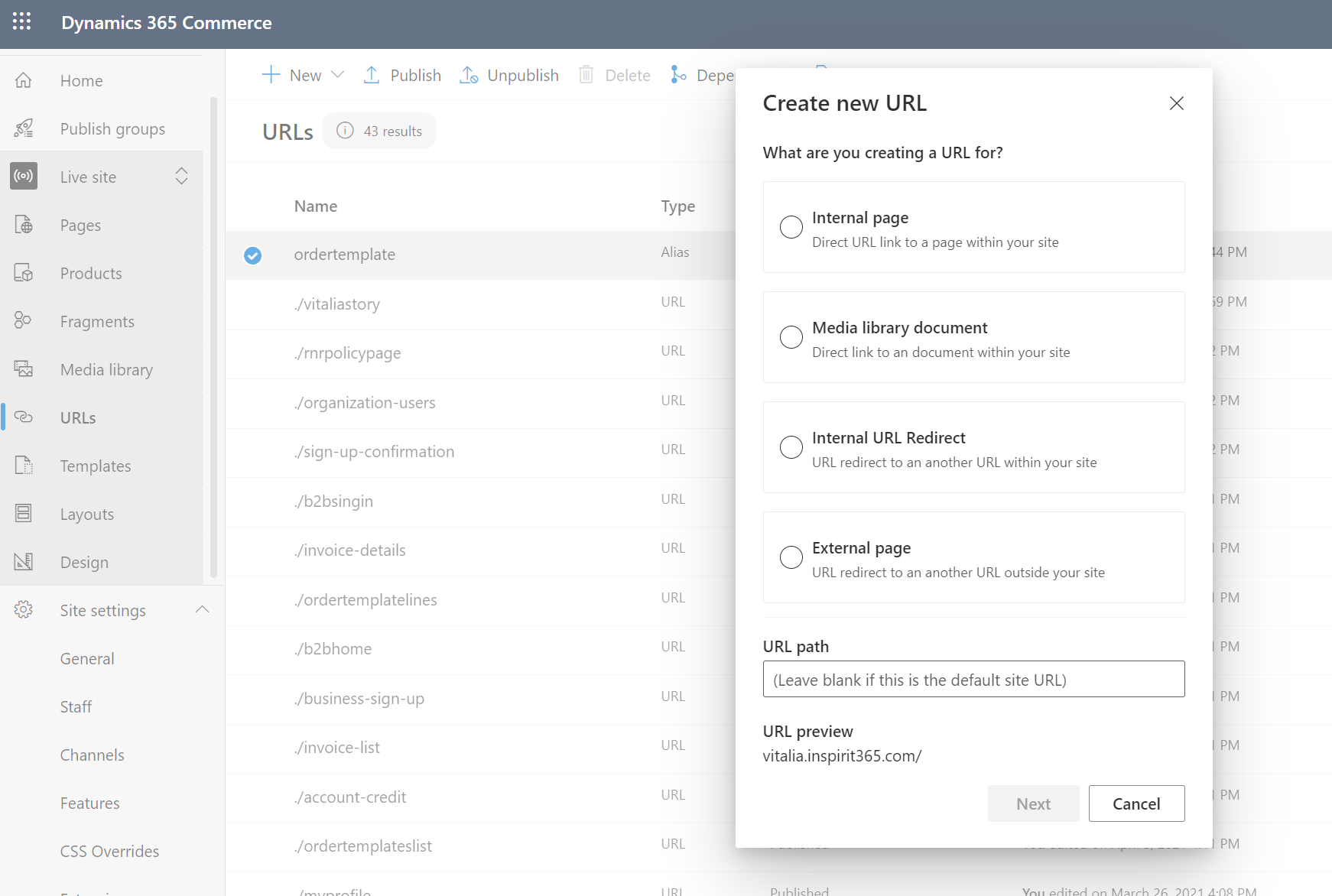Uncheck the ordertemplate row checkbox
This screenshot has width=1332, height=896.
(x=252, y=255)
